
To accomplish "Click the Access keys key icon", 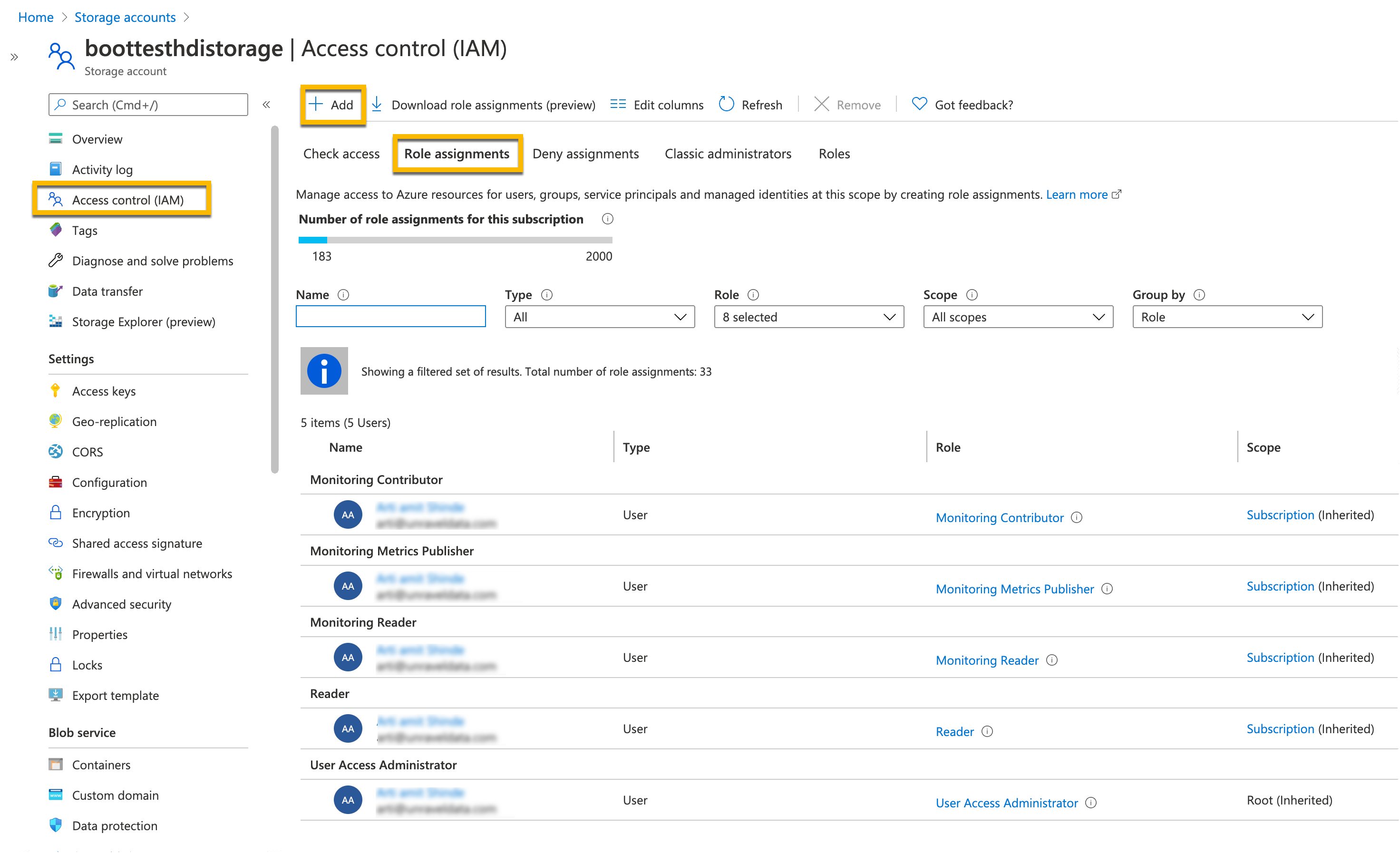I will [x=56, y=391].
